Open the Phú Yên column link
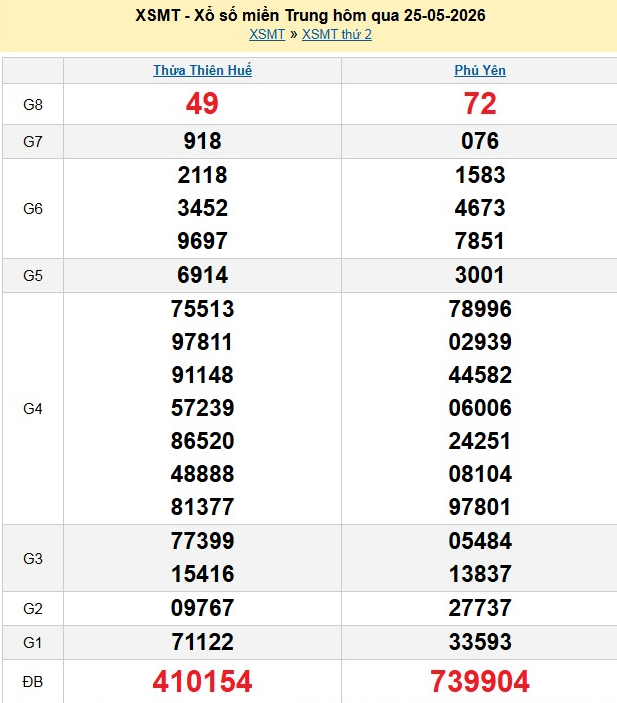This screenshot has height=703, width=617. pyautogui.click(x=480, y=70)
